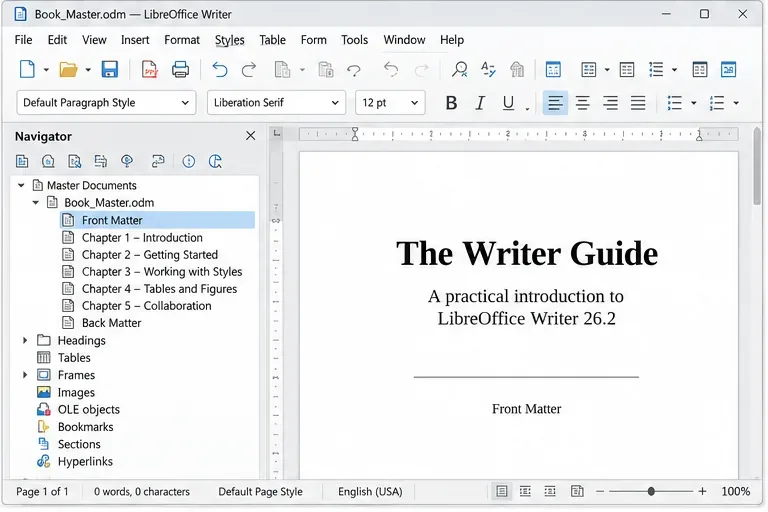Open dropdown arrow next to New icon
768x512 pixels.
click(x=46, y=70)
